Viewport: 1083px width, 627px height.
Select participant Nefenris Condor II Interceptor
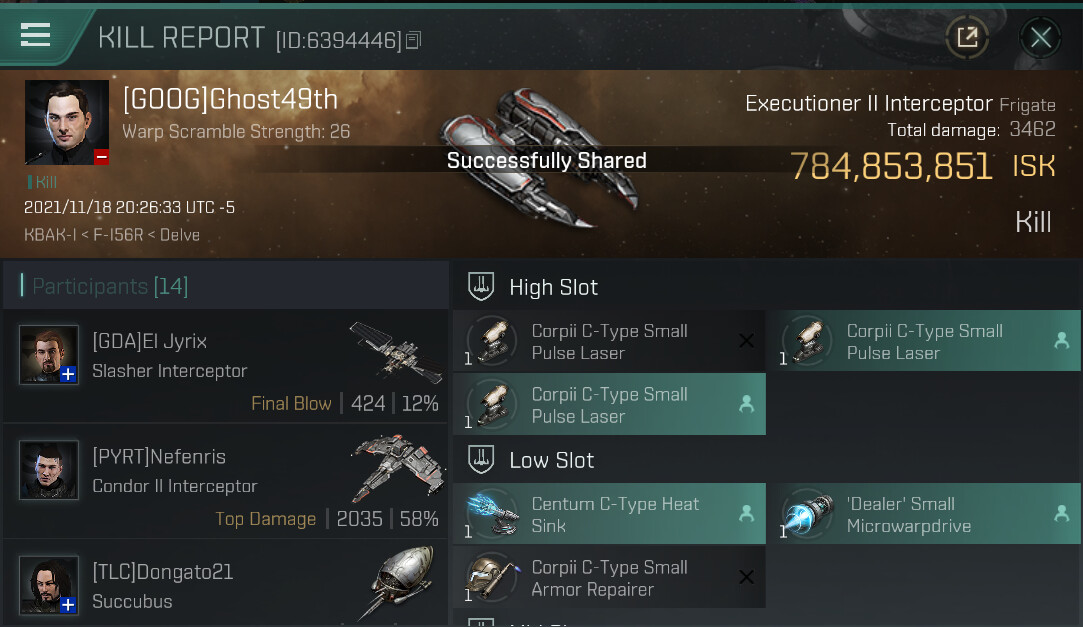point(226,481)
